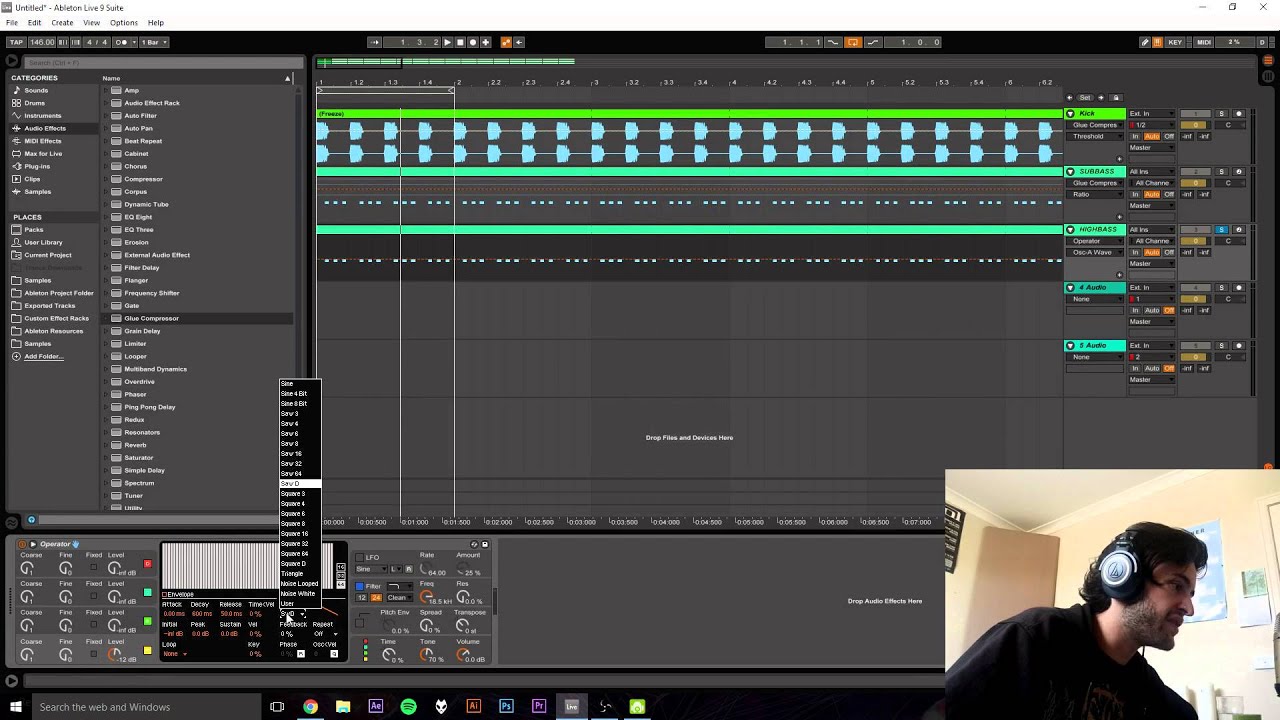The width and height of the screenshot is (1280, 720).
Task: Select Instruments category in browser
Action: click(42, 115)
